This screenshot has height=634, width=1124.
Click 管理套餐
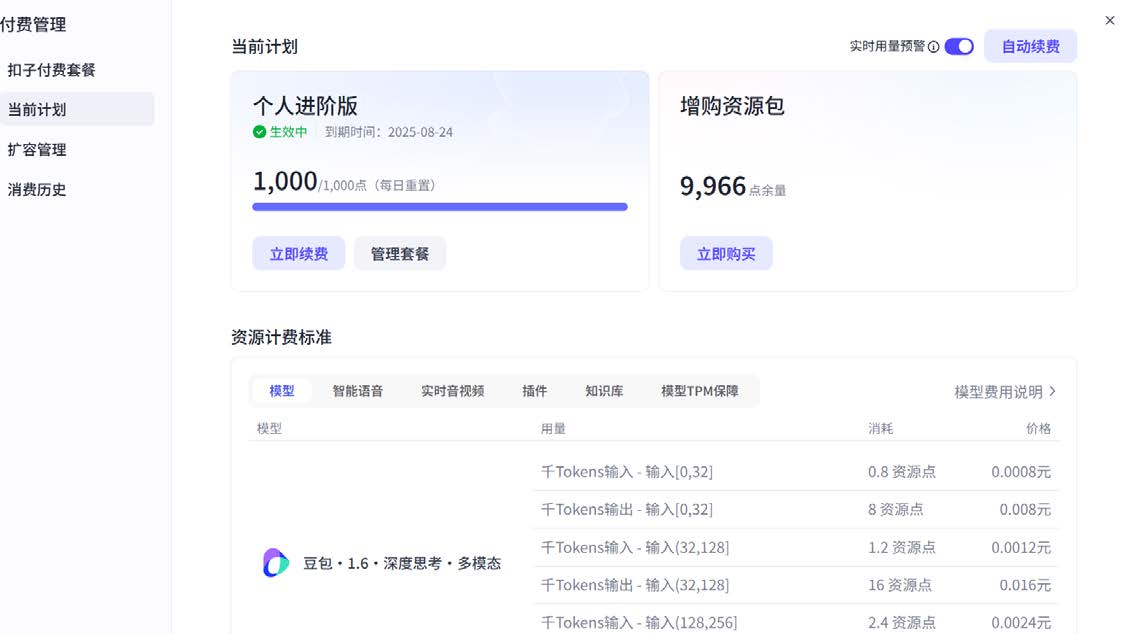tap(399, 253)
